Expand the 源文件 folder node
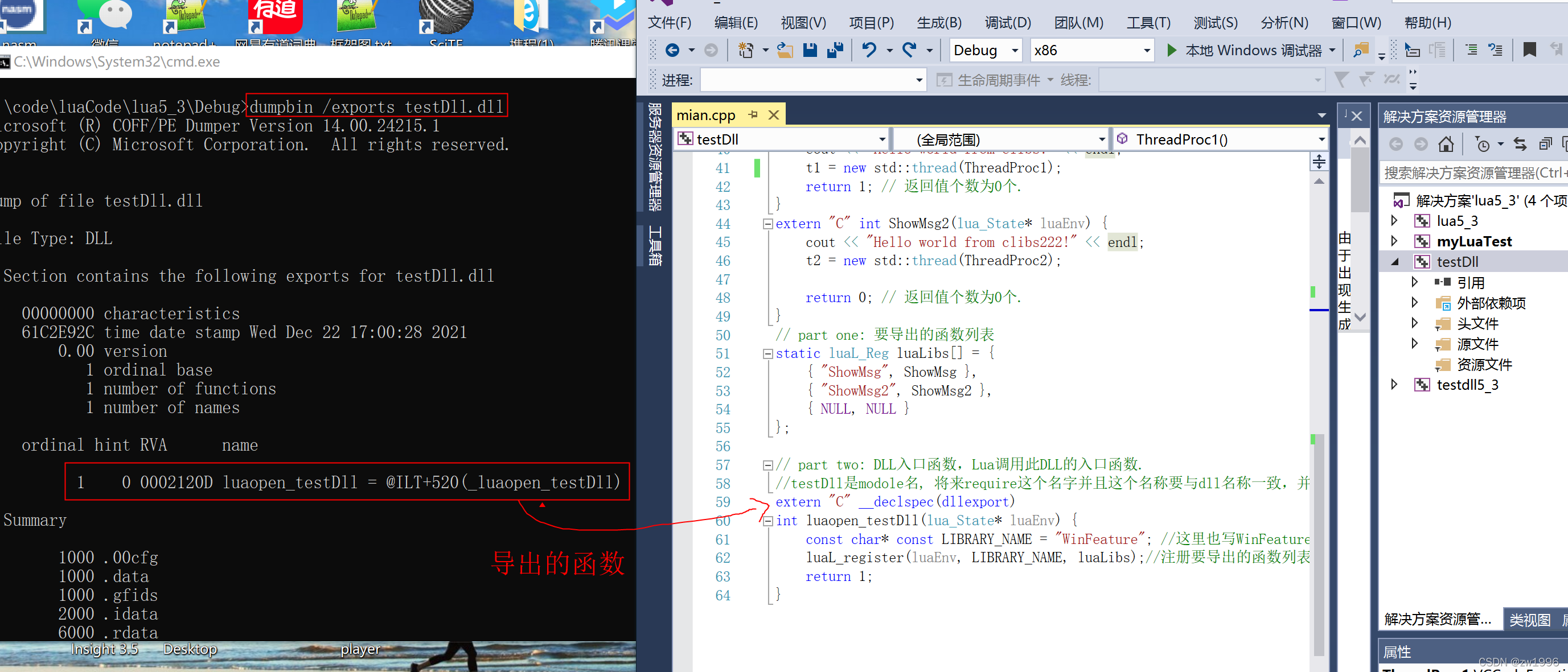The height and width of the screenshot is (672, 1568). pos(1415,344)
